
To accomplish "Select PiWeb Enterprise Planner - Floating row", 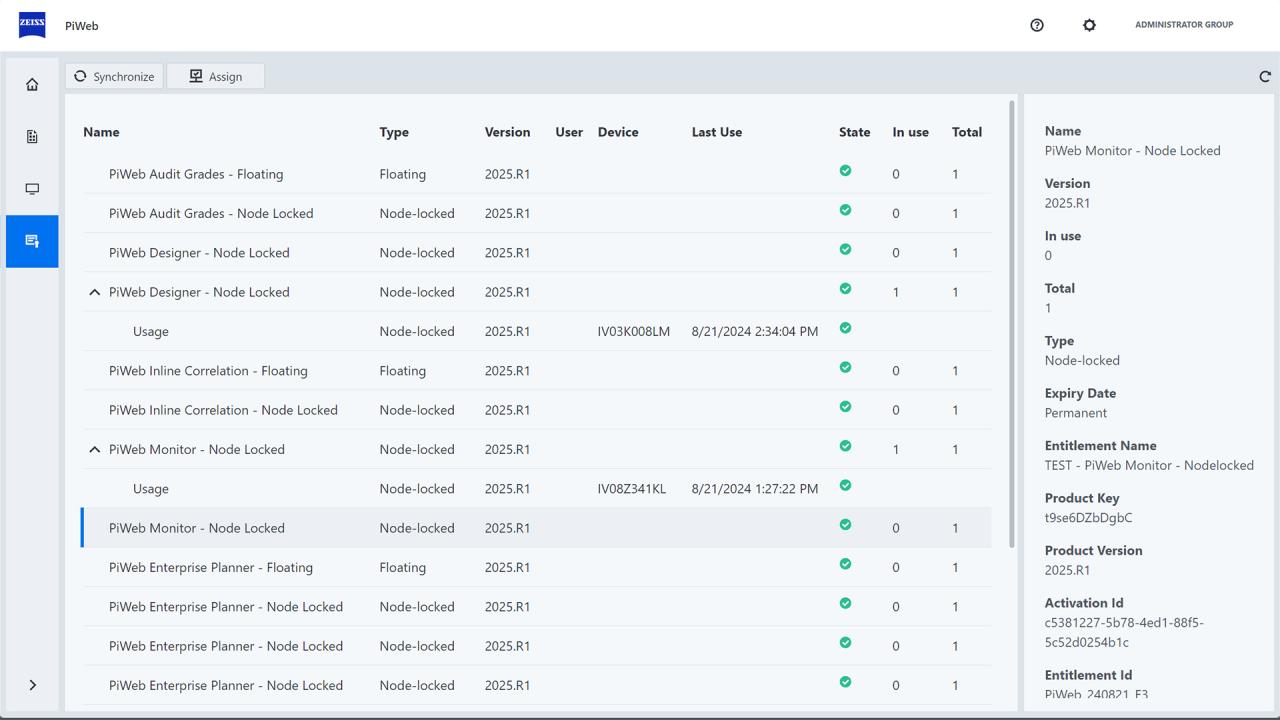I will coord(211,567).
